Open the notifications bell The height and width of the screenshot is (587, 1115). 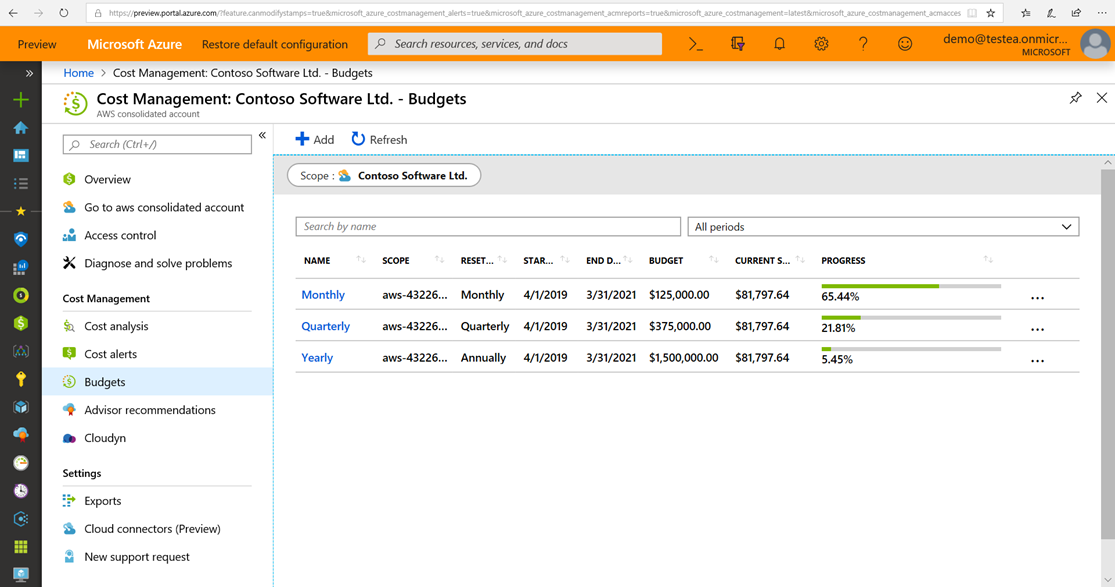[779, 44]
